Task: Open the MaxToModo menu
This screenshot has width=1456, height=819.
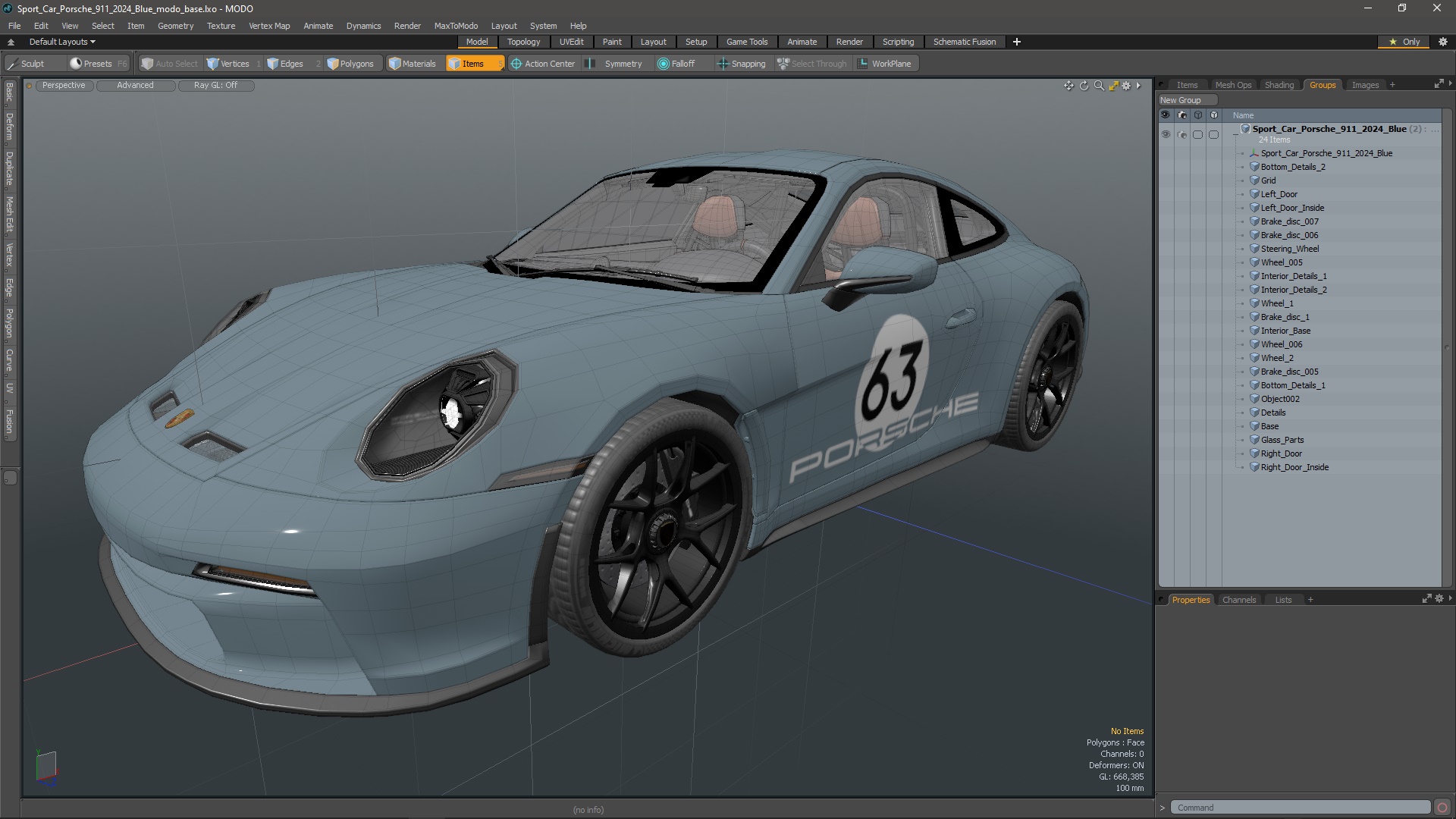Action: pyautogui.click(x=456, y=26)
